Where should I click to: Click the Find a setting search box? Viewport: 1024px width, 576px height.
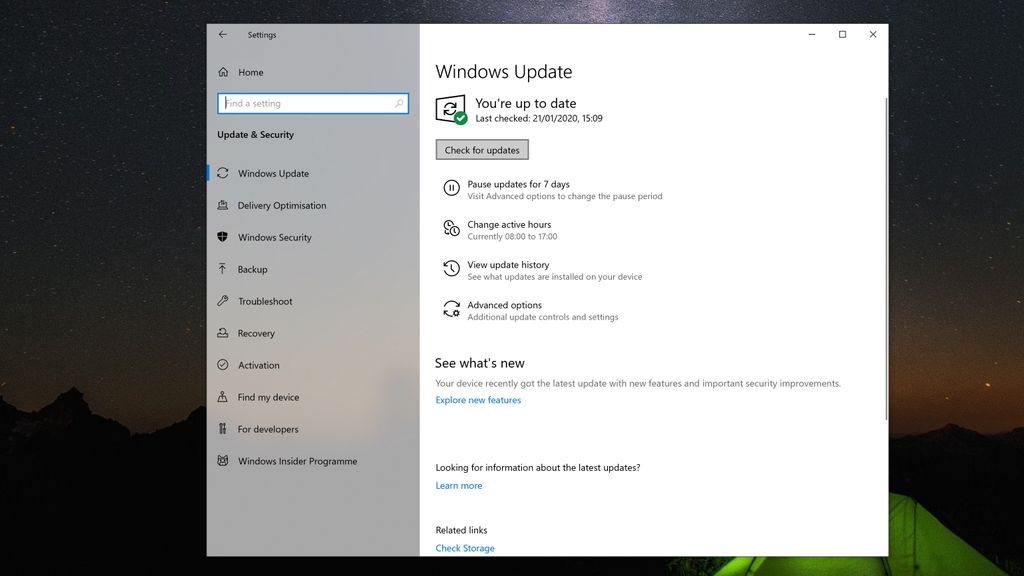click(312, 103)
